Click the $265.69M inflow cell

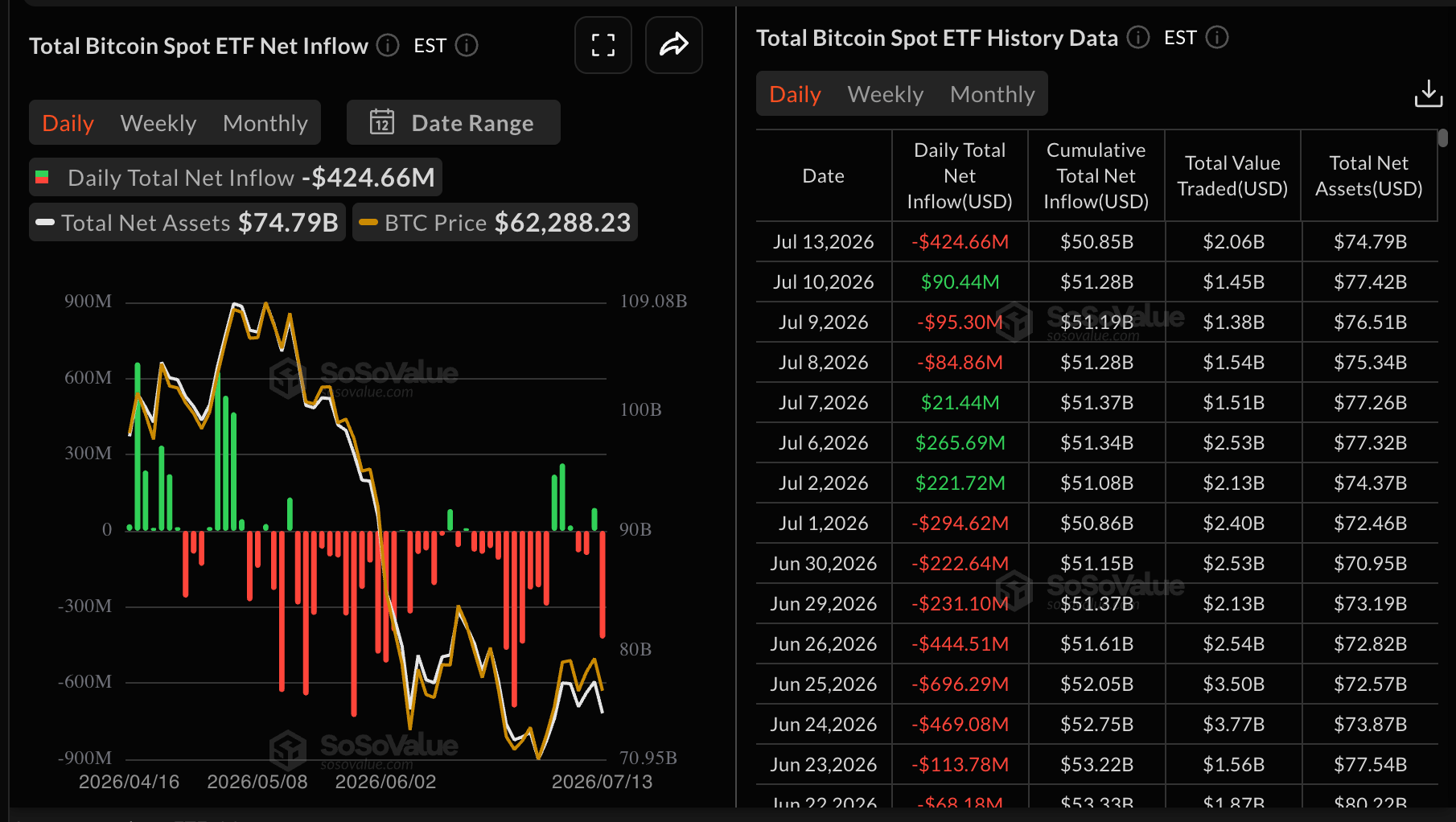(x=960, y=442)
